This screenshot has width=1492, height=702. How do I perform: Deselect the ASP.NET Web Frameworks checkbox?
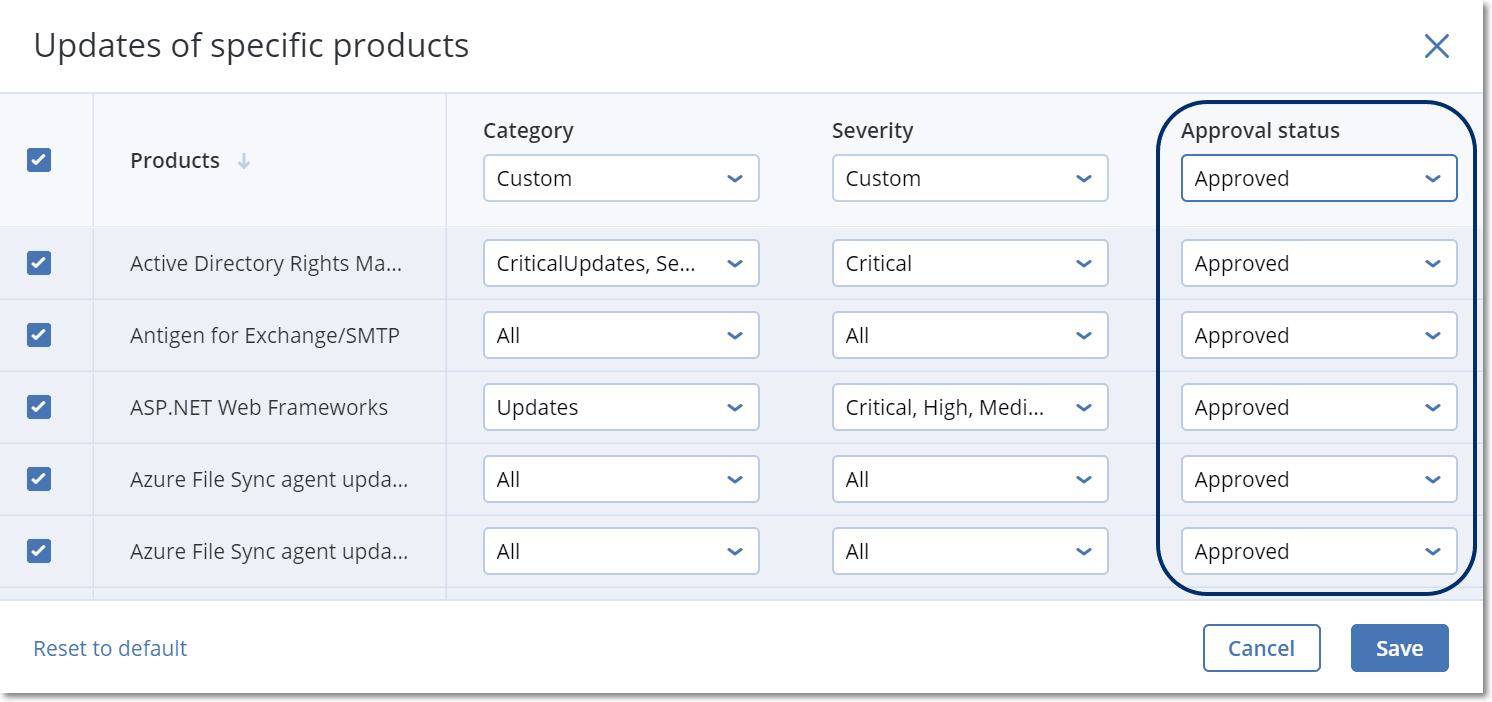(x=39, y=407)
